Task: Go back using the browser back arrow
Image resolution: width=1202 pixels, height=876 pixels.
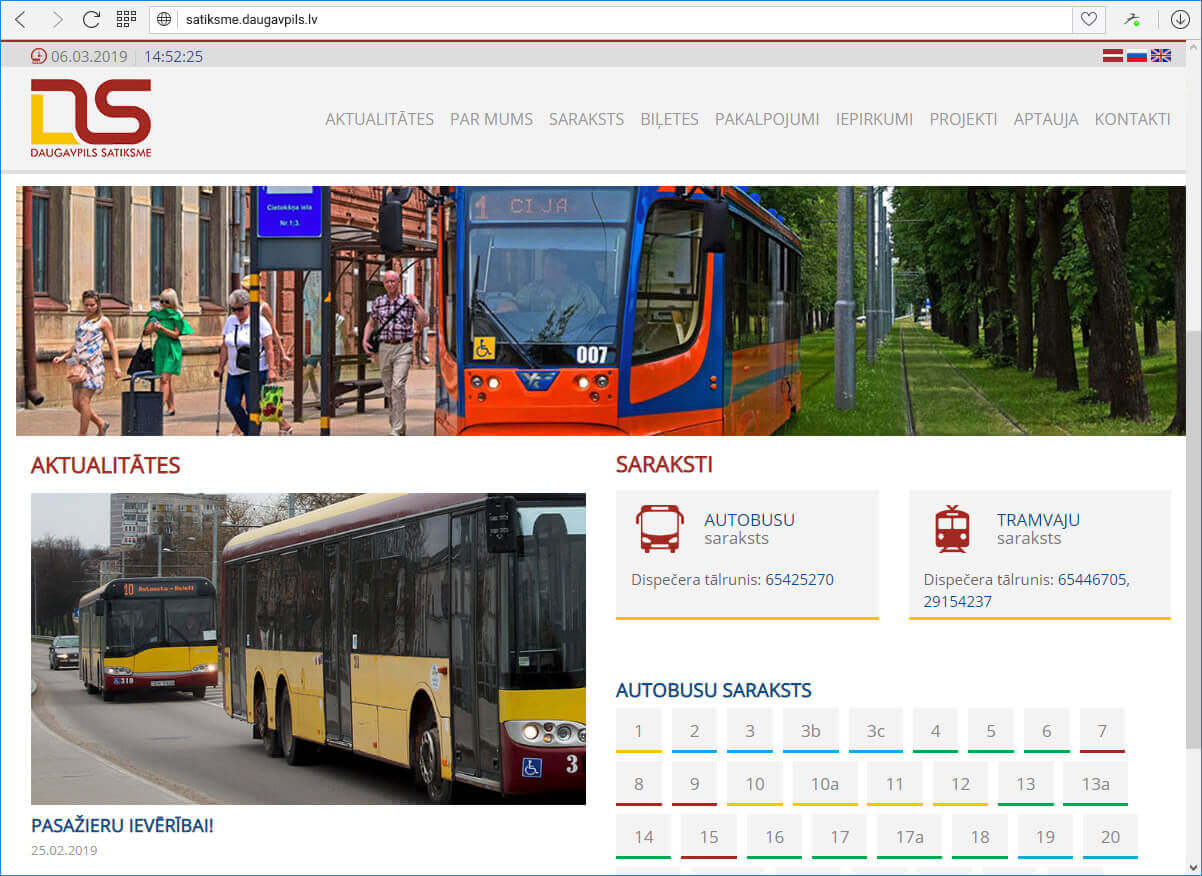Action: point(20,19)
